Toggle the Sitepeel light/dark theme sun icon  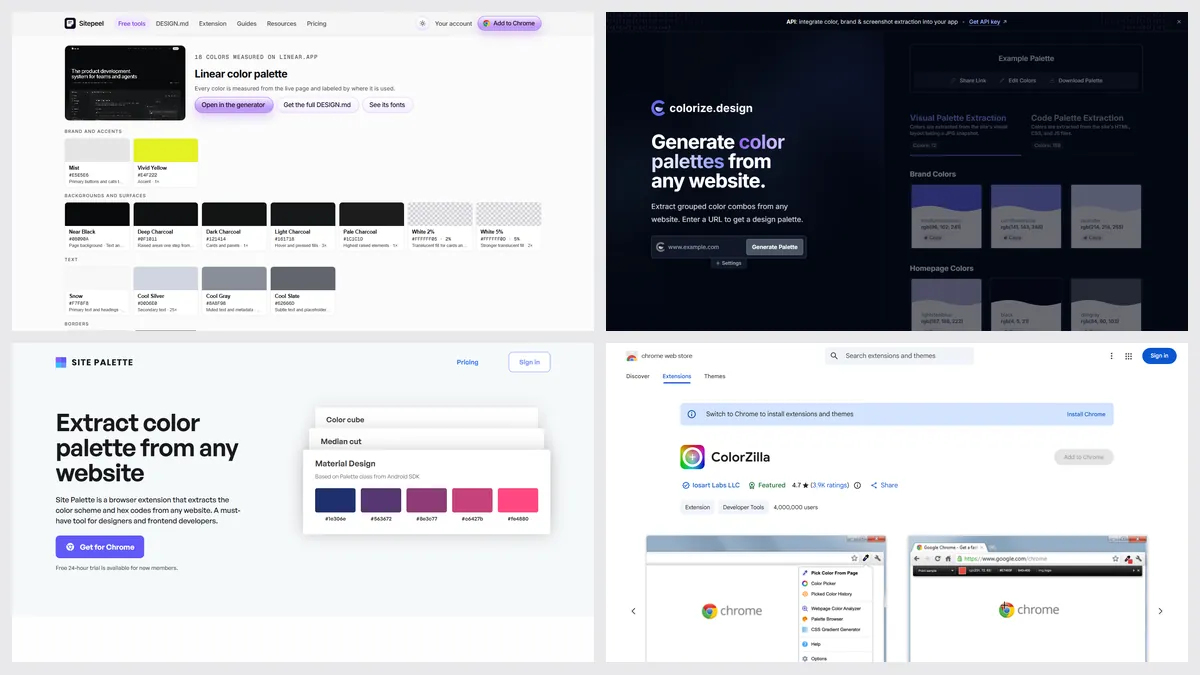(x=422, y=23)
